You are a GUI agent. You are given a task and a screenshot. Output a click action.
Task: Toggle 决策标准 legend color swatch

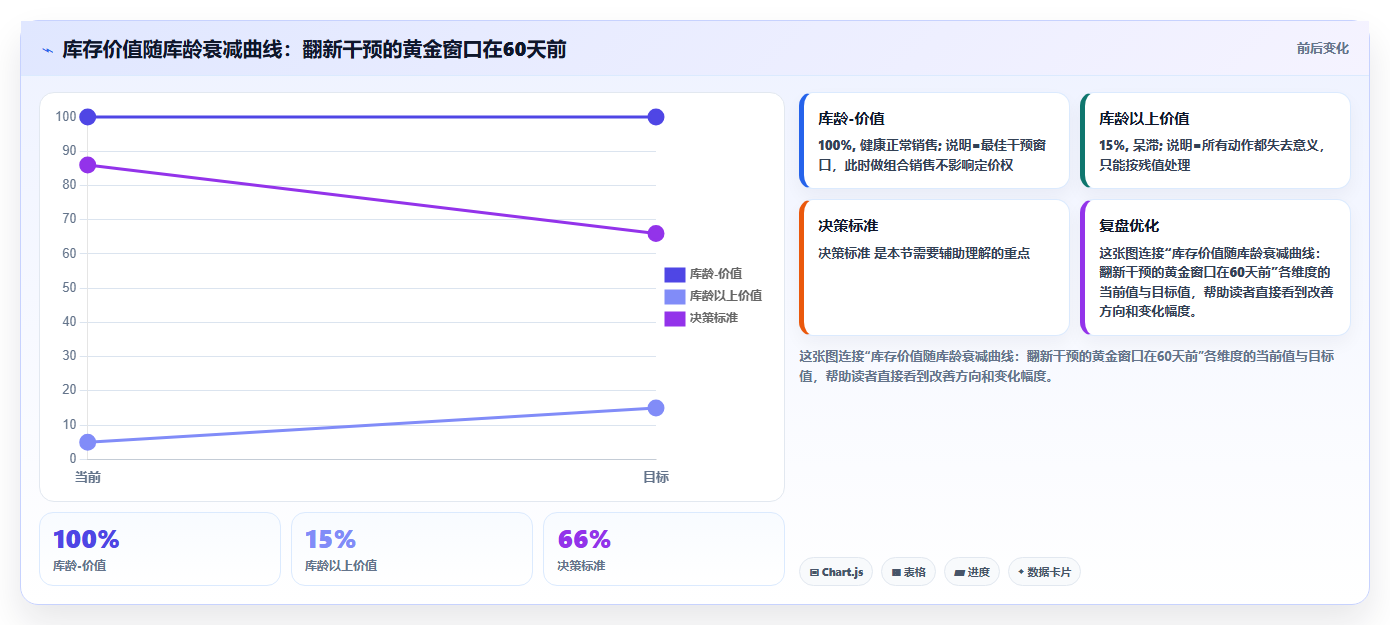675,318
